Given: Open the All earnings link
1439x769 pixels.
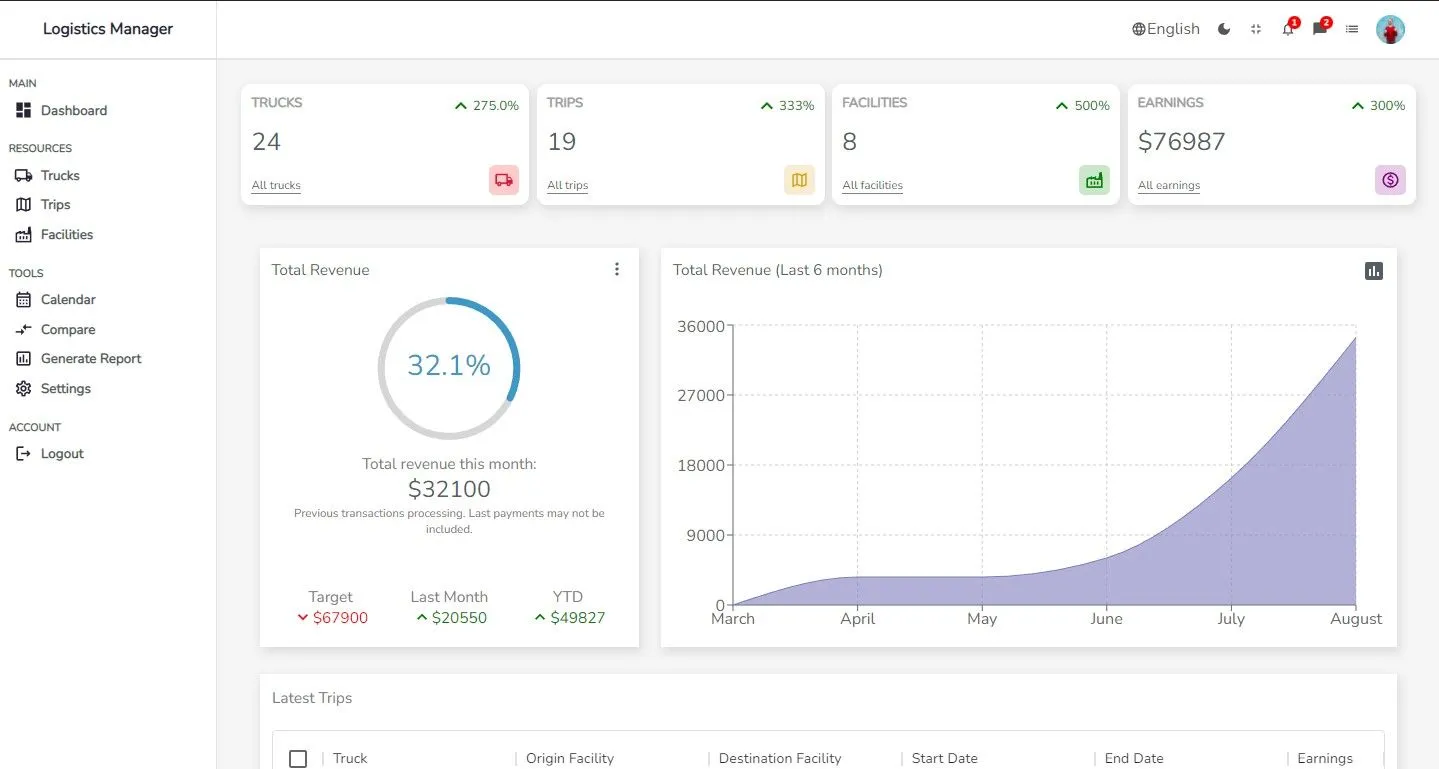Looking at the screenshot, I should 1169,185.
